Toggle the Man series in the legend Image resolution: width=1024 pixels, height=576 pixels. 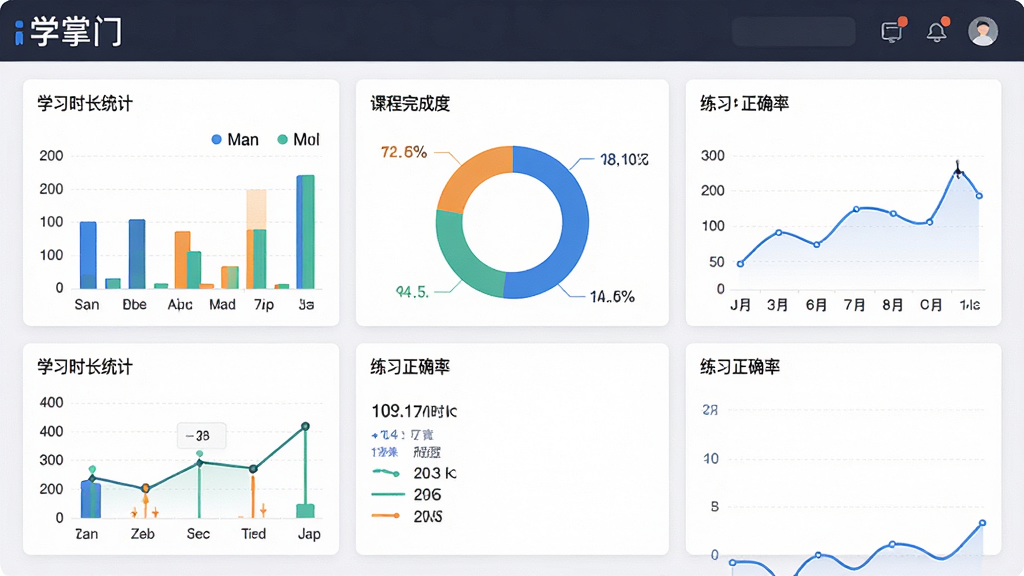pos(235,140)
